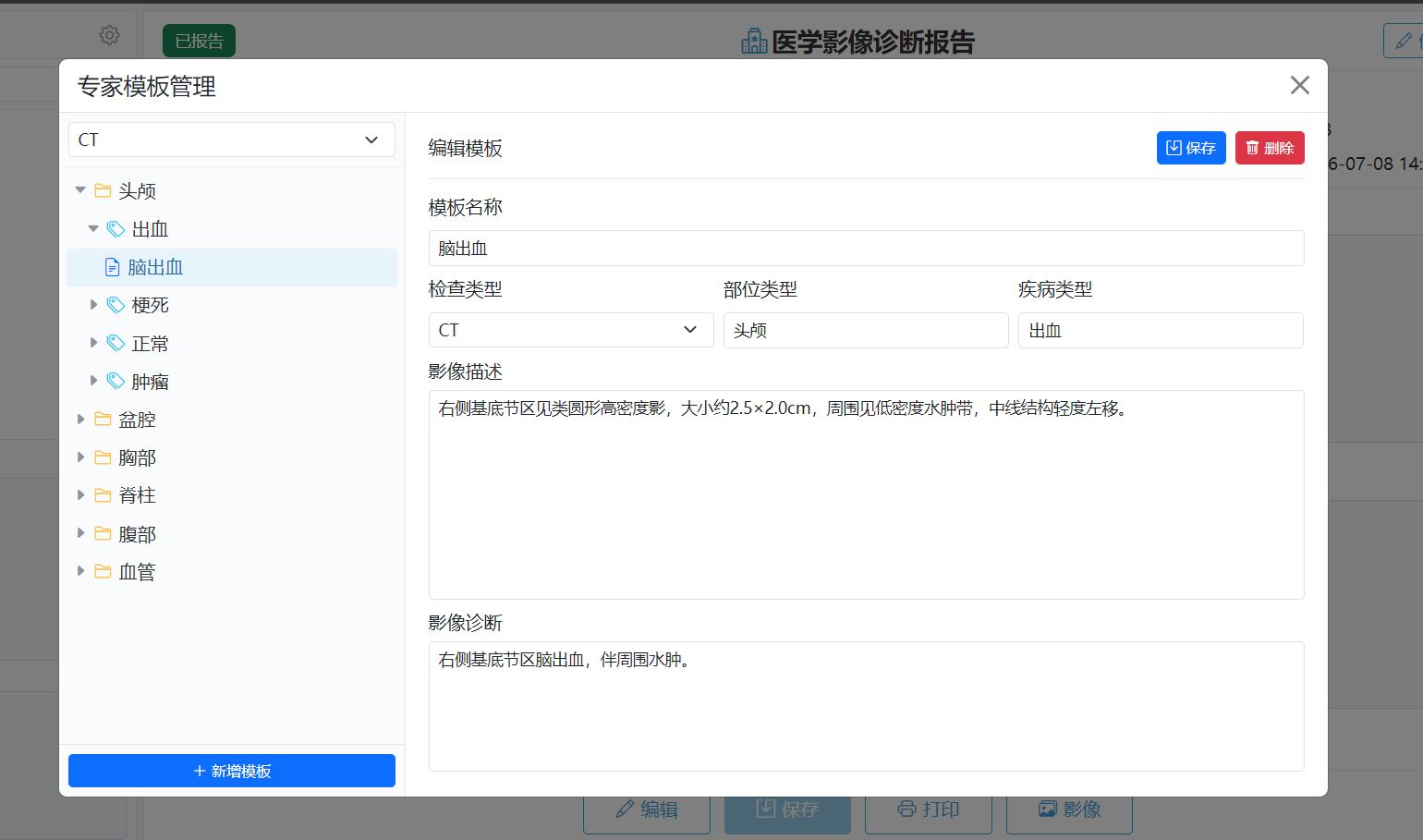1423x840 pixels.
Task: Expand the 脊柱 folder node
Action: (x=80, y=495)
